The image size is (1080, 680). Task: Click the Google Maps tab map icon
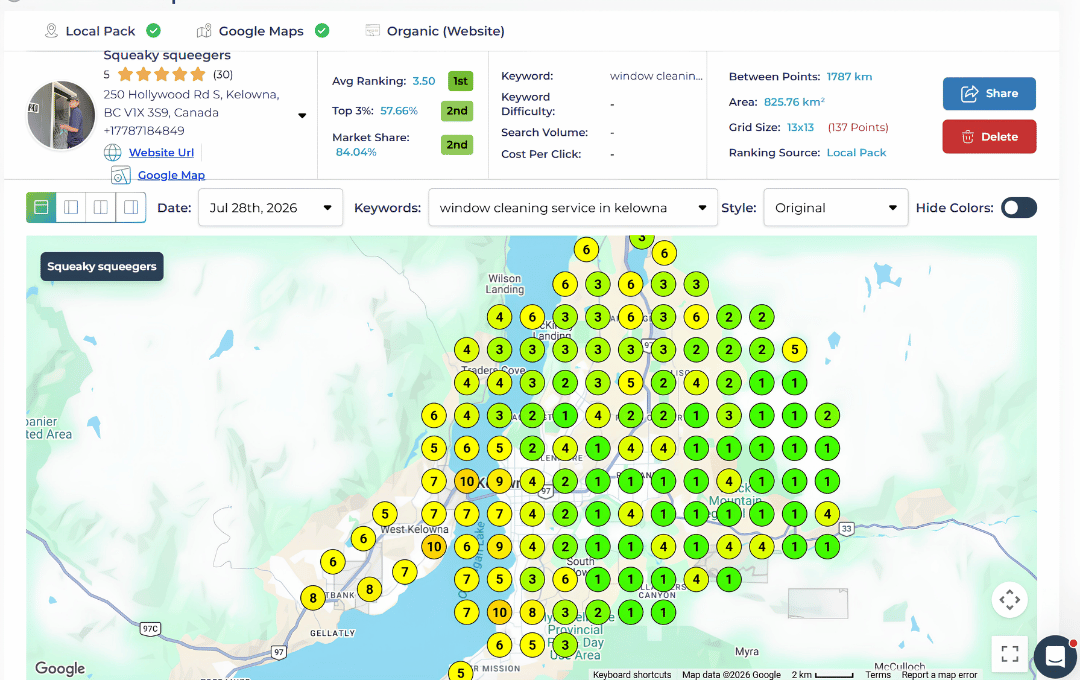coord(204,31)
